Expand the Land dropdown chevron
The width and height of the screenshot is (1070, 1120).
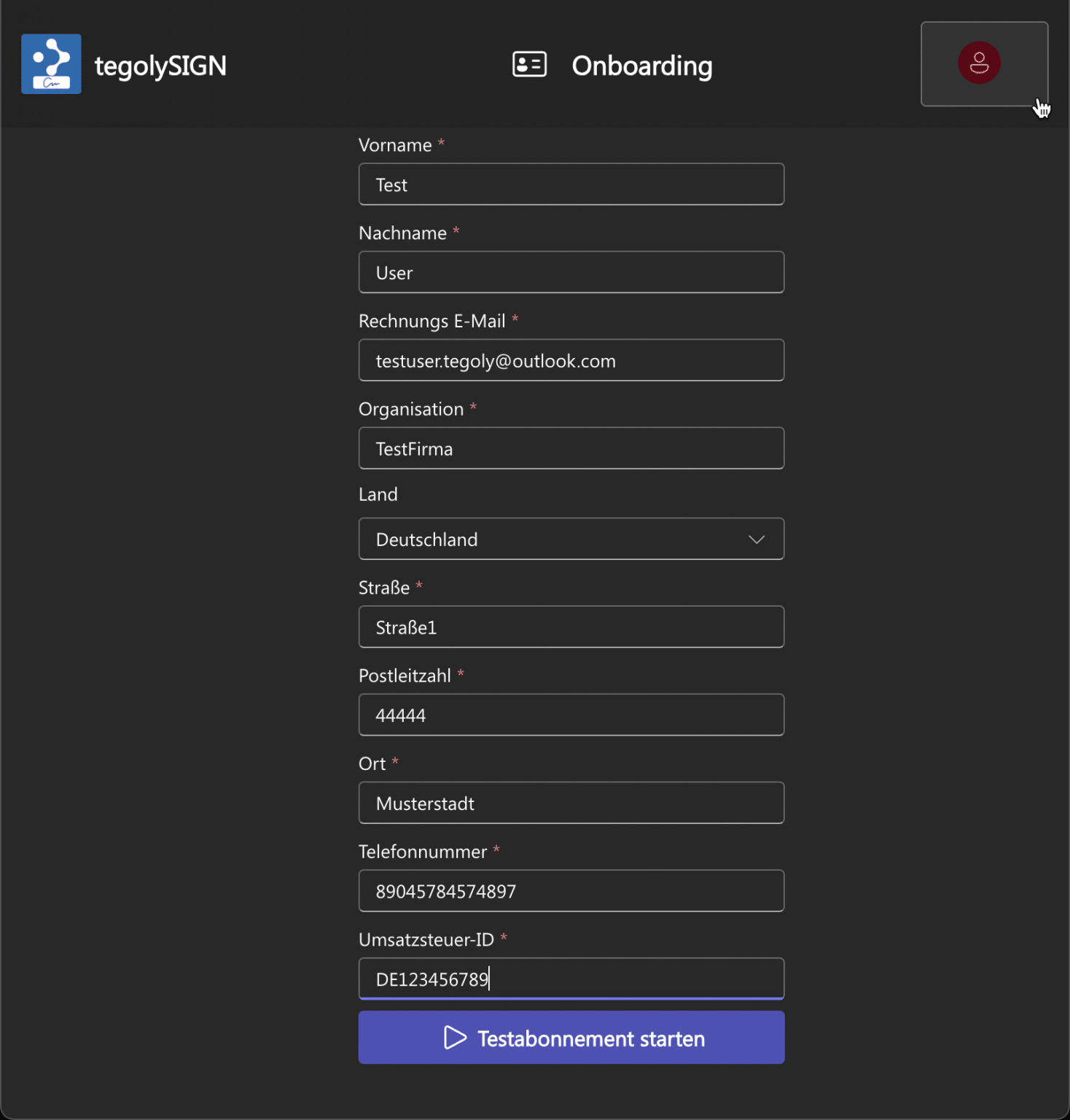click(x=756, y=540)
